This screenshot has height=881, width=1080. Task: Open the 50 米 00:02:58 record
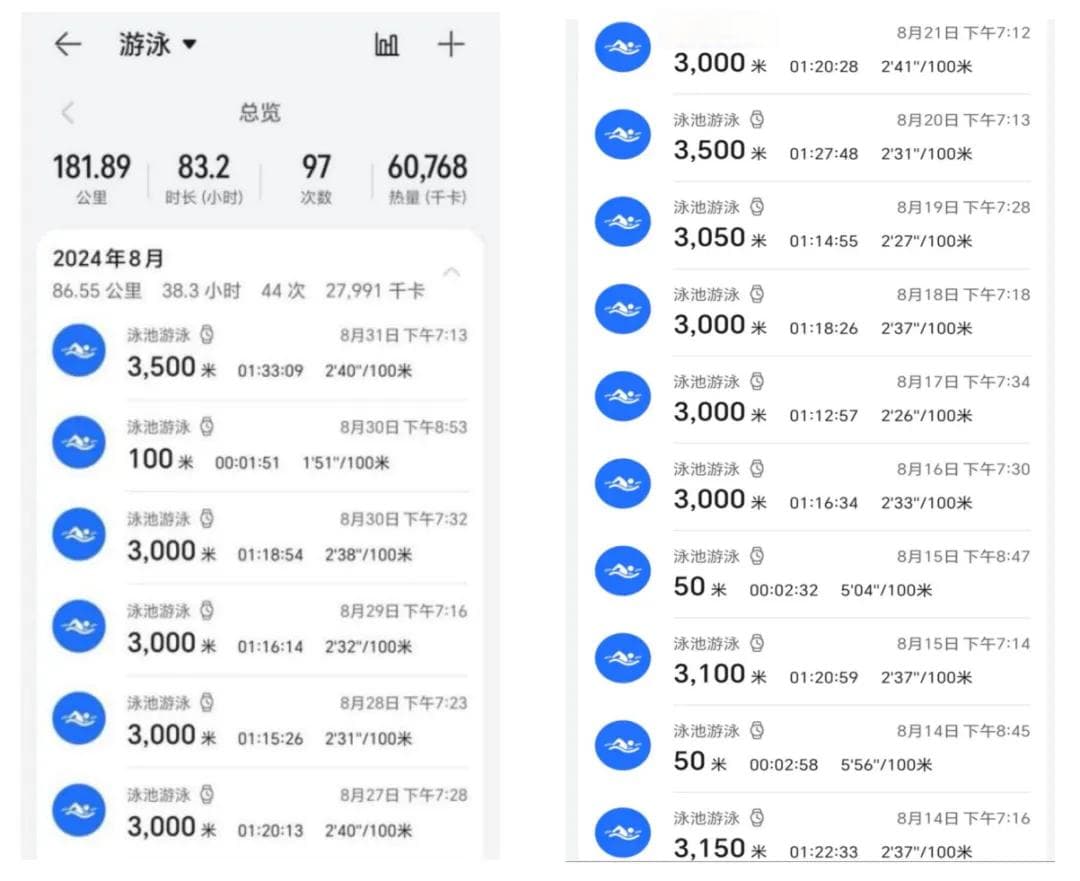pos(813,749)
